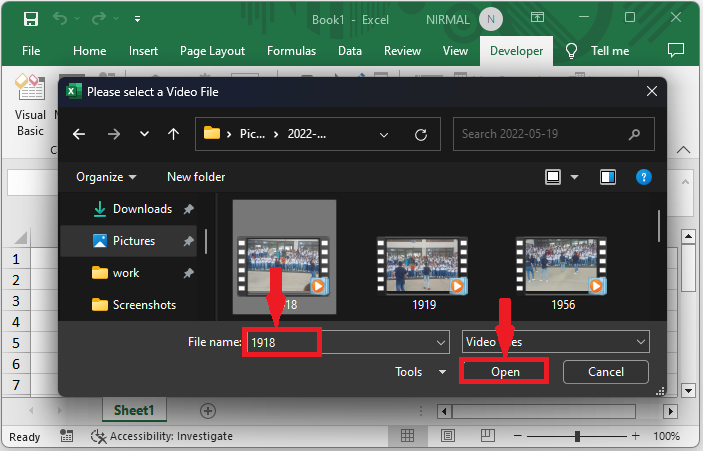Go up one folder level
The width and height of the screenshot is (703, 451).
(x=174, y=134)
